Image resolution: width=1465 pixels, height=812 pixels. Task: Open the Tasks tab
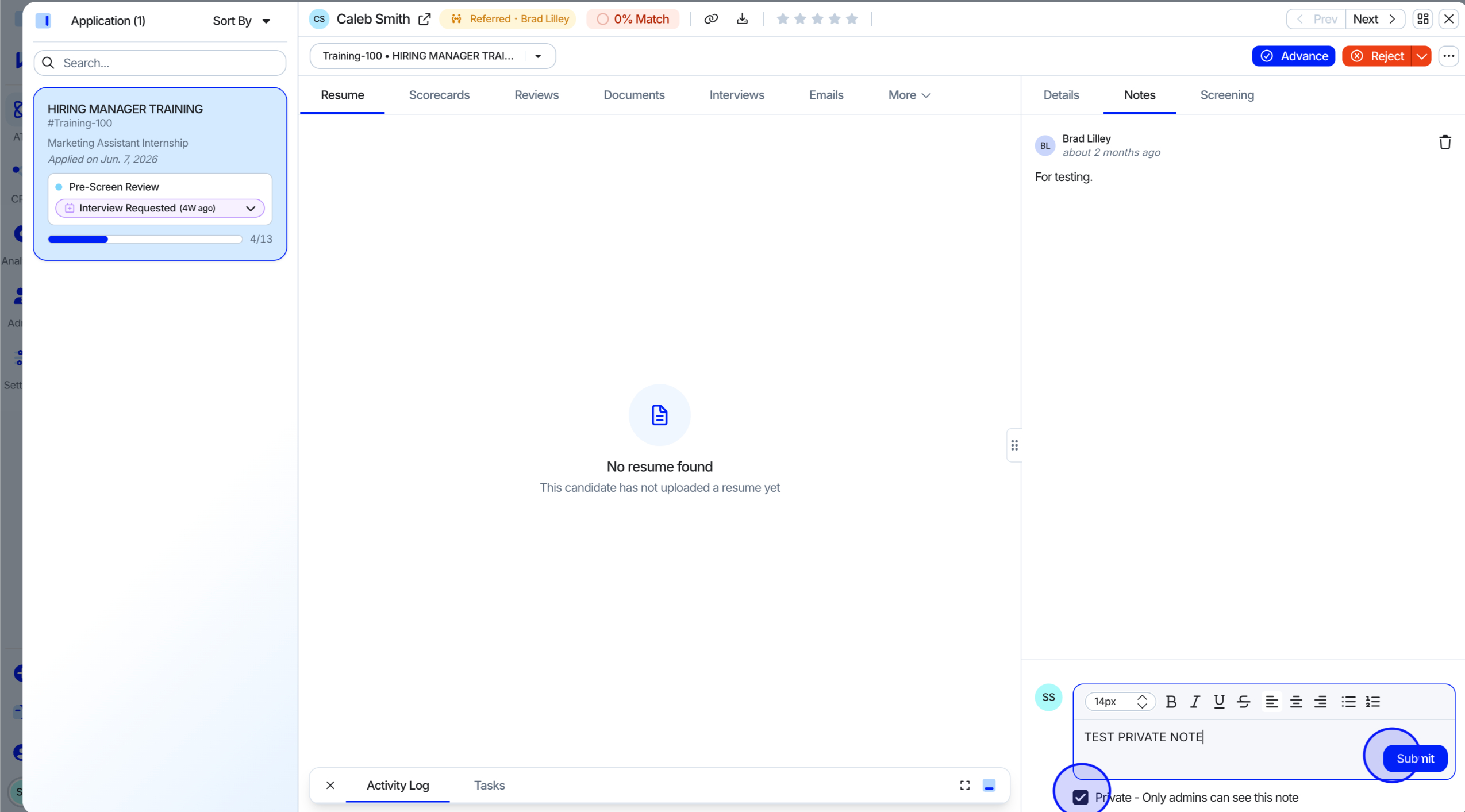489,785
